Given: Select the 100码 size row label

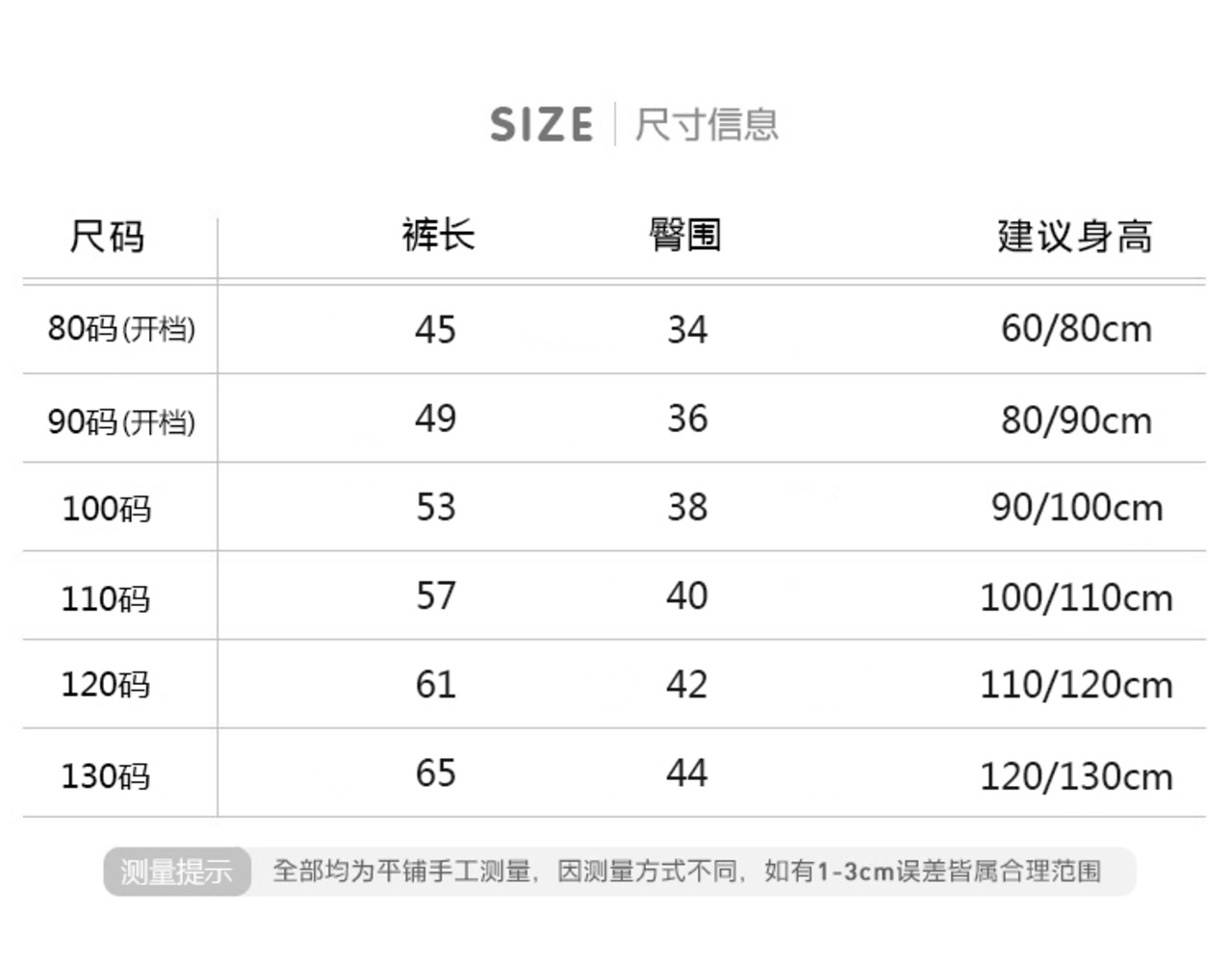Looking at the screenshot, I should (107, 508).
